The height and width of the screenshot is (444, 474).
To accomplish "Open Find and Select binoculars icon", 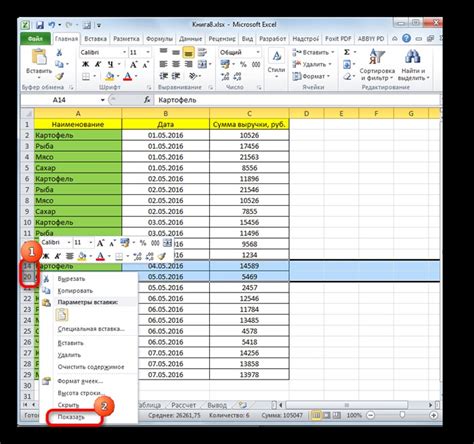I will [413, 57].
